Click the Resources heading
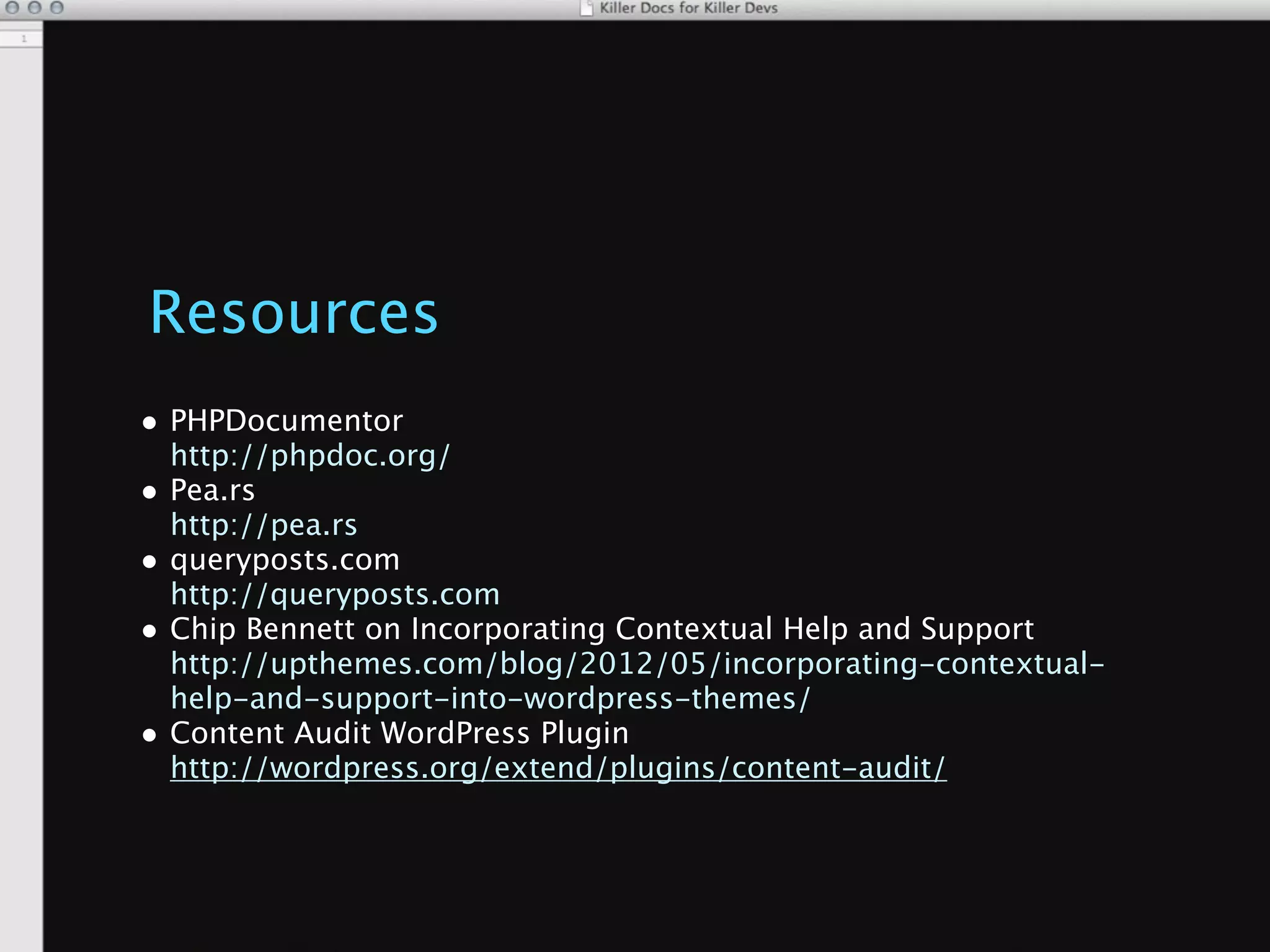The width and height of the screenshot is (1270, 952). (294, 312)
